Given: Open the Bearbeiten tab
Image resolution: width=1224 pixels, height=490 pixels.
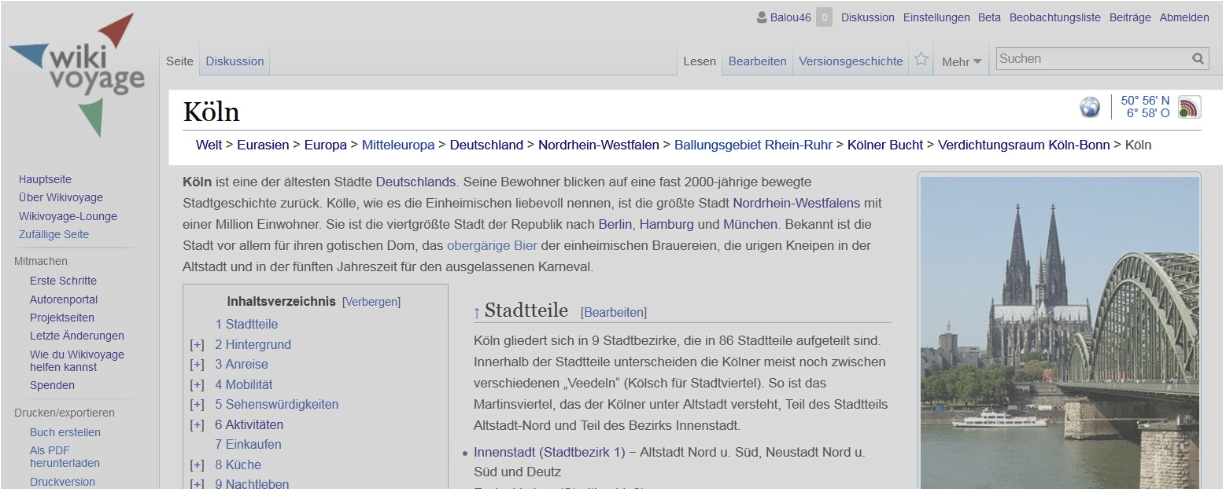Looking at the screenshot, I should click(757, 61).
